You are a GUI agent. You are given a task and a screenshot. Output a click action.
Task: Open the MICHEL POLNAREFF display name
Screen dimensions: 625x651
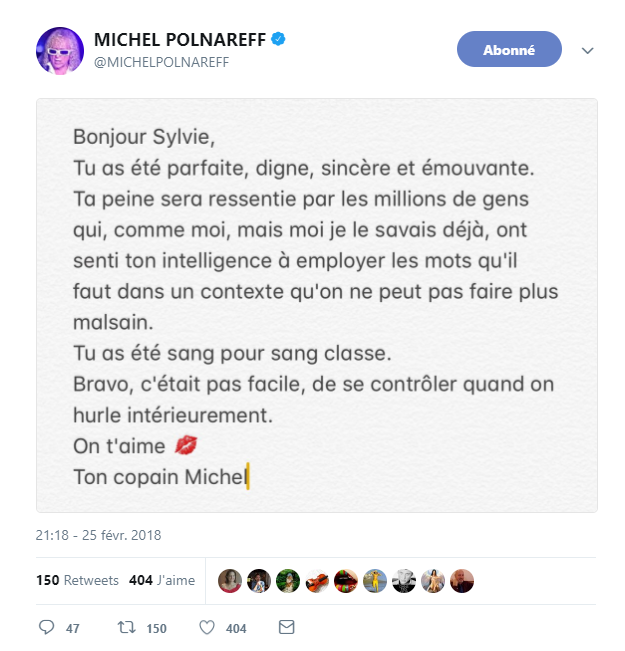point(180,39)
